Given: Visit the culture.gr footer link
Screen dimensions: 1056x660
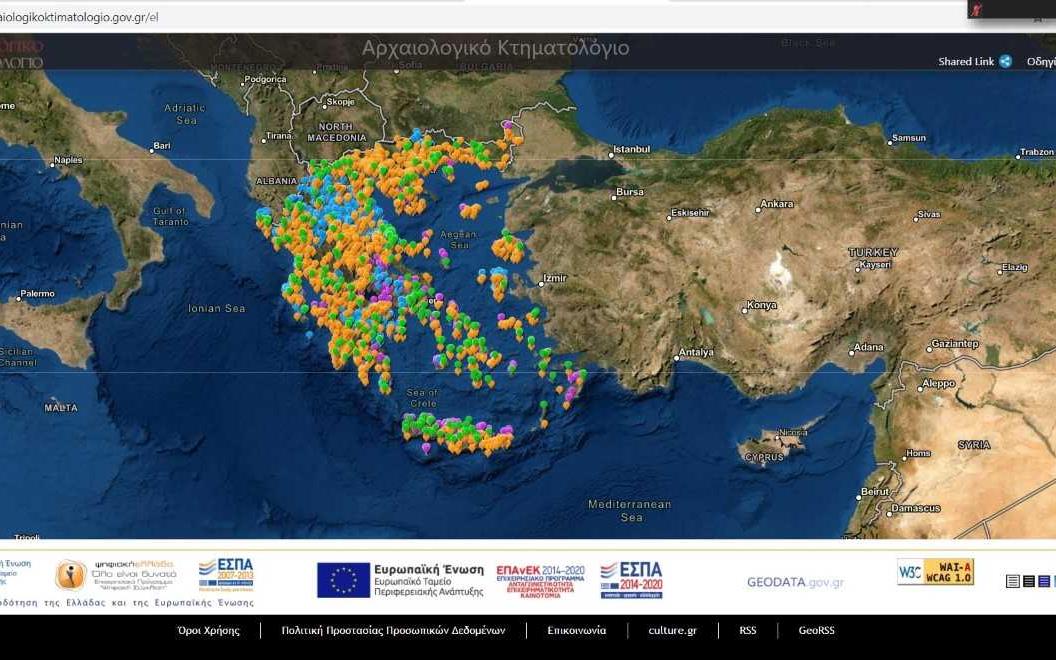Looking at the screenshot, I should tap(672, 630).
